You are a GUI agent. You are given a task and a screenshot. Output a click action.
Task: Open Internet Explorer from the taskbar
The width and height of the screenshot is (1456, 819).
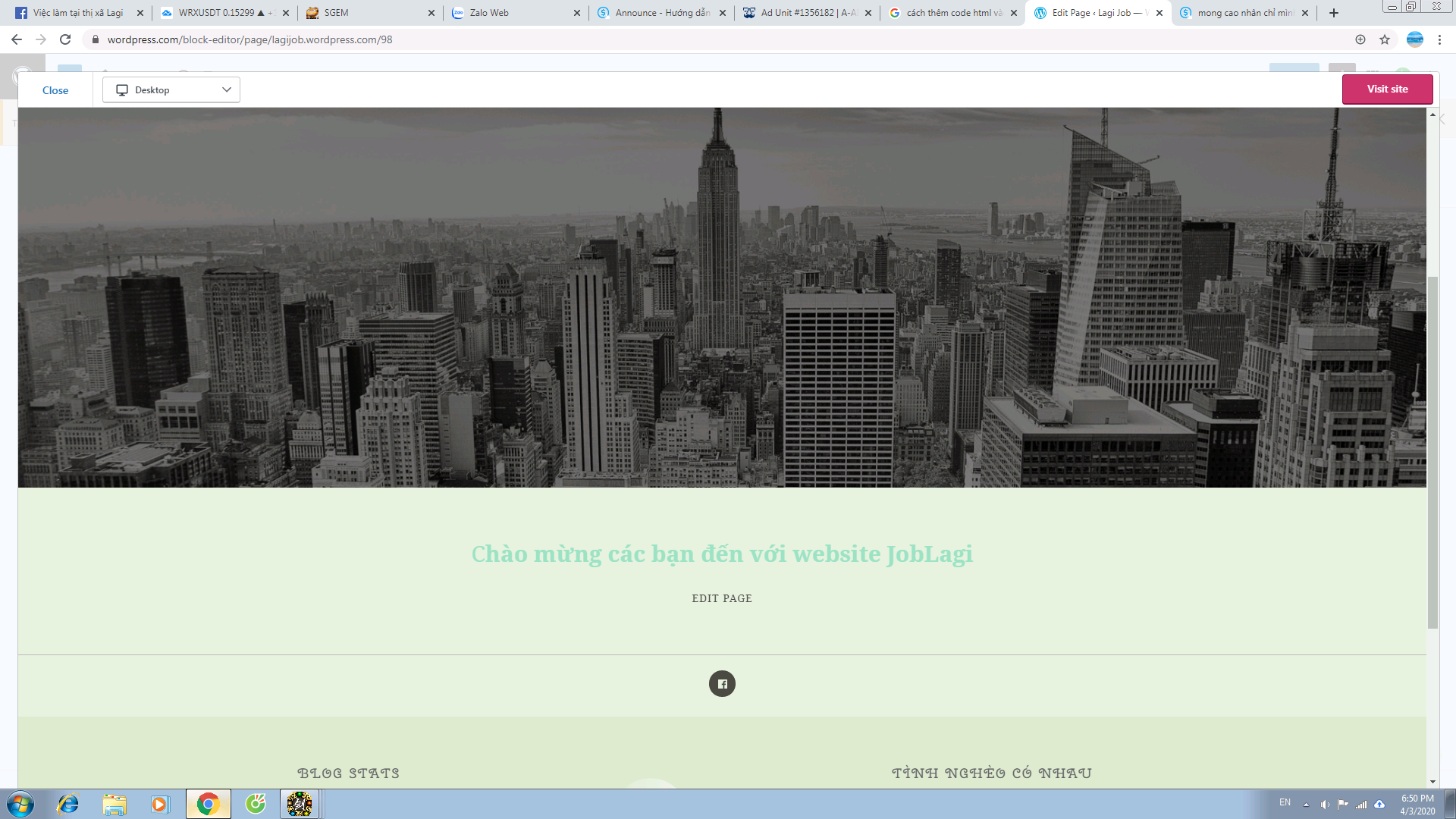(68, 804)
